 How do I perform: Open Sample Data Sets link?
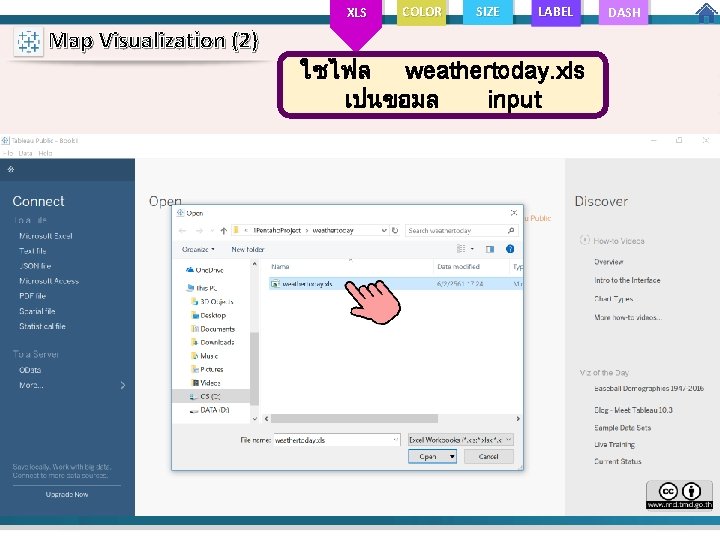tap(622, 428)
